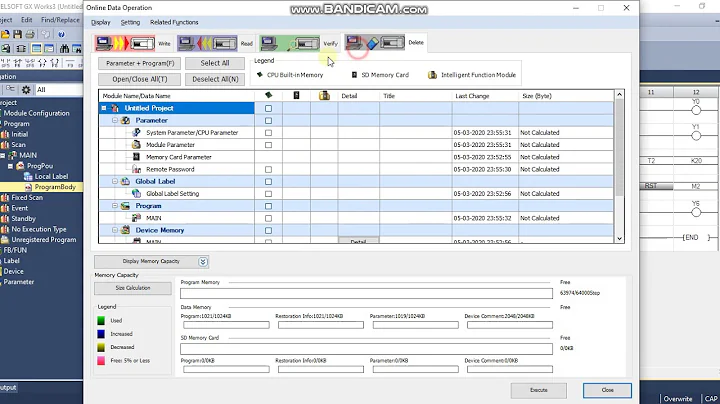
Task: Check the Global Label Setting checkbox
Action: click(x=268, y=194)
